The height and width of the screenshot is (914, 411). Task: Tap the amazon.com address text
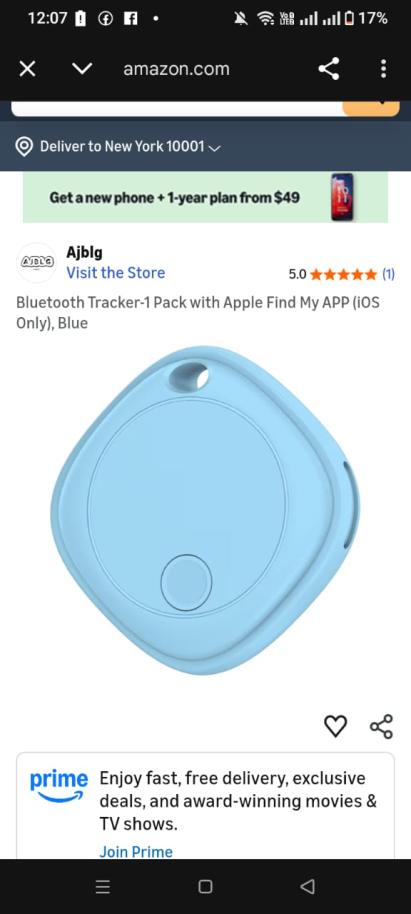(x=176, y=69)
